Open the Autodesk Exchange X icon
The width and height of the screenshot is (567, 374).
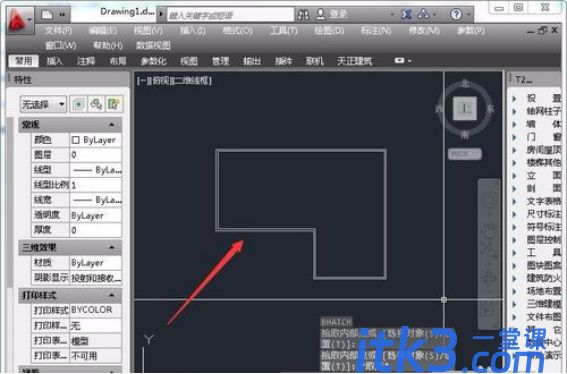[406, 14]
